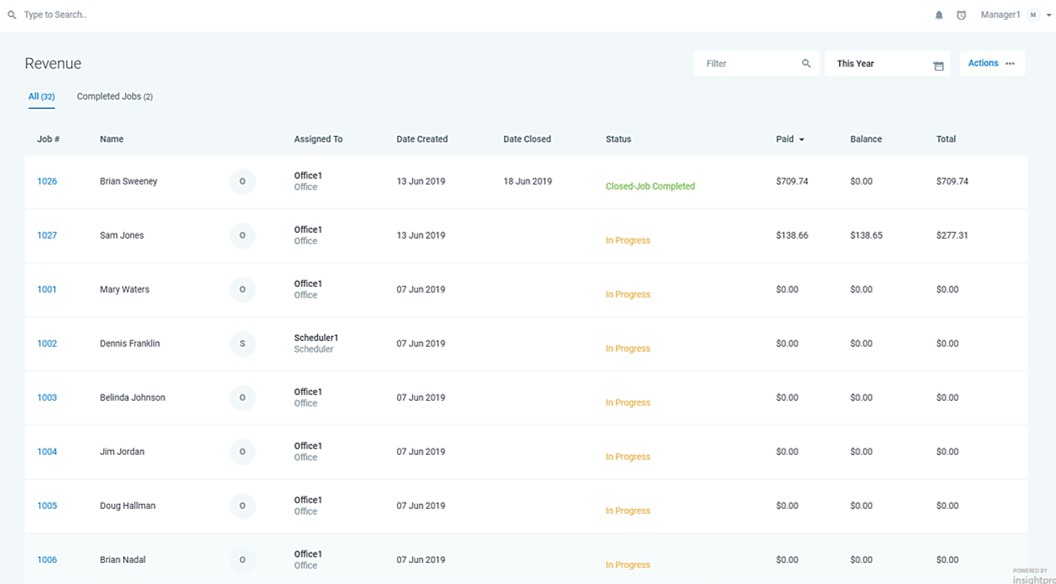
Task: Sort by the Date Created column header
Action: point(422,139)
